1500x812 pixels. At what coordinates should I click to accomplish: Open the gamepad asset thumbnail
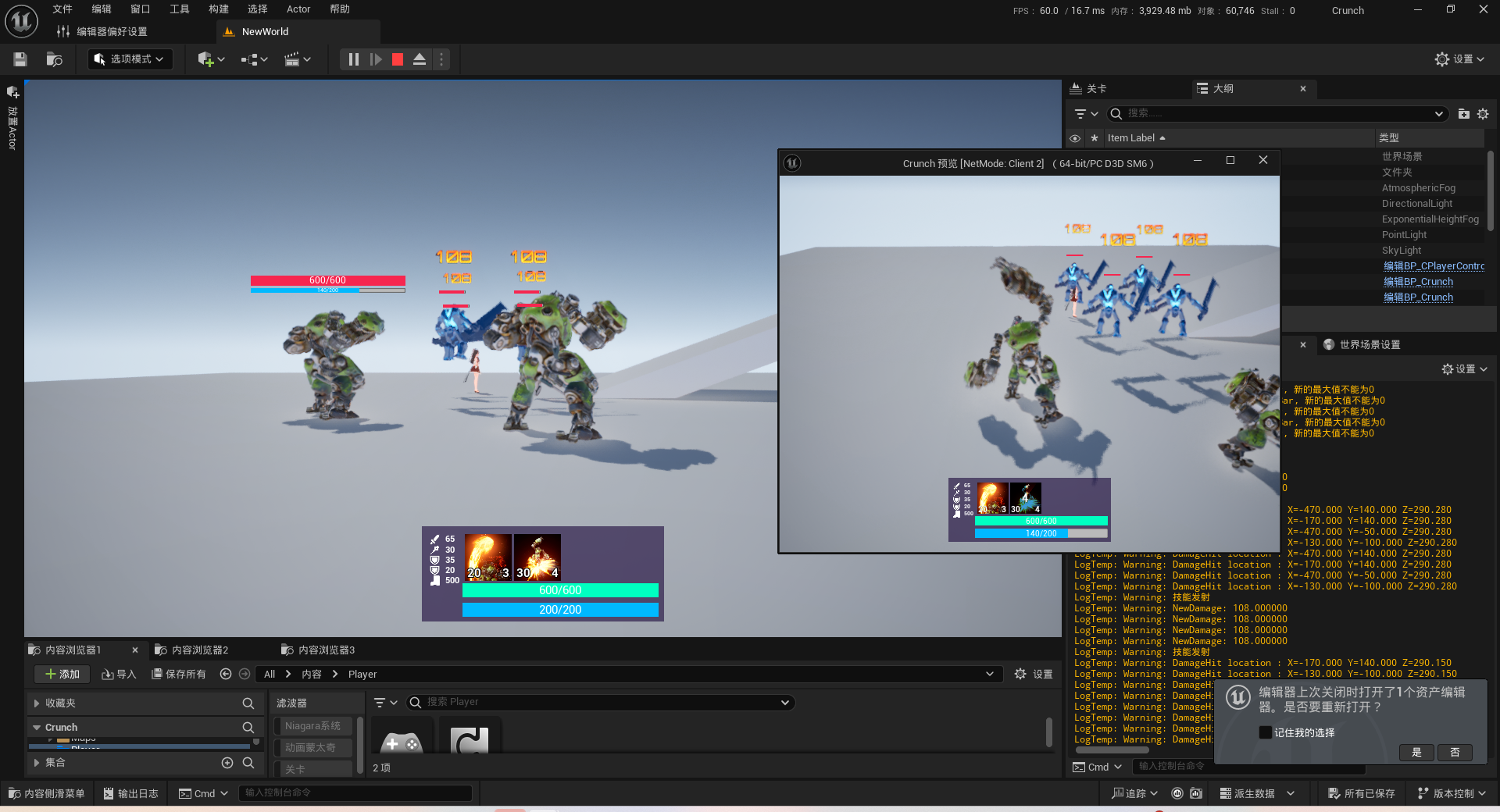point(402,736)
